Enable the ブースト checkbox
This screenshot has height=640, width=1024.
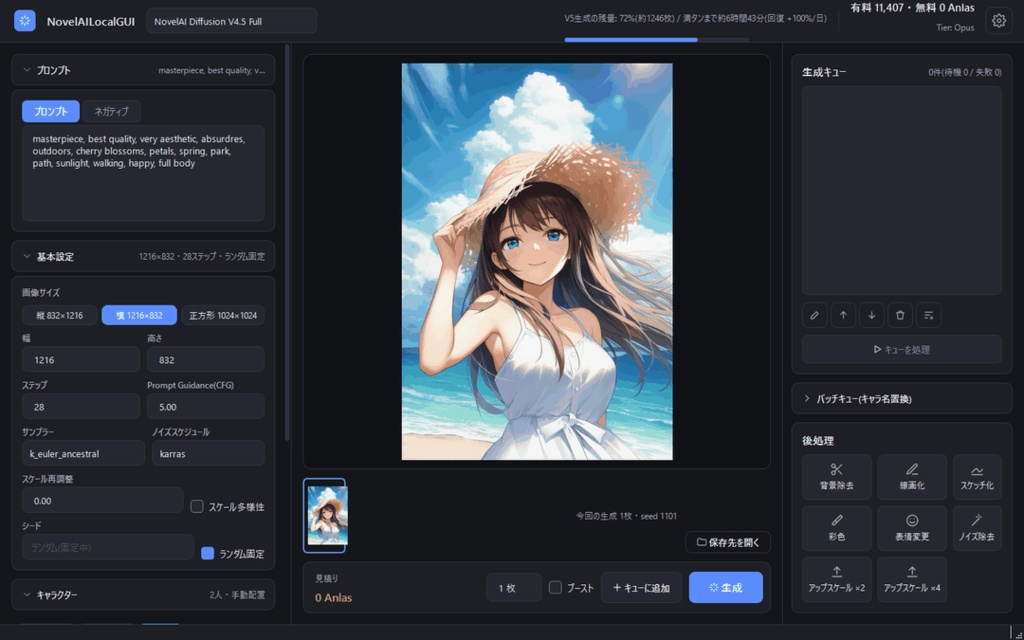(555, 587)
